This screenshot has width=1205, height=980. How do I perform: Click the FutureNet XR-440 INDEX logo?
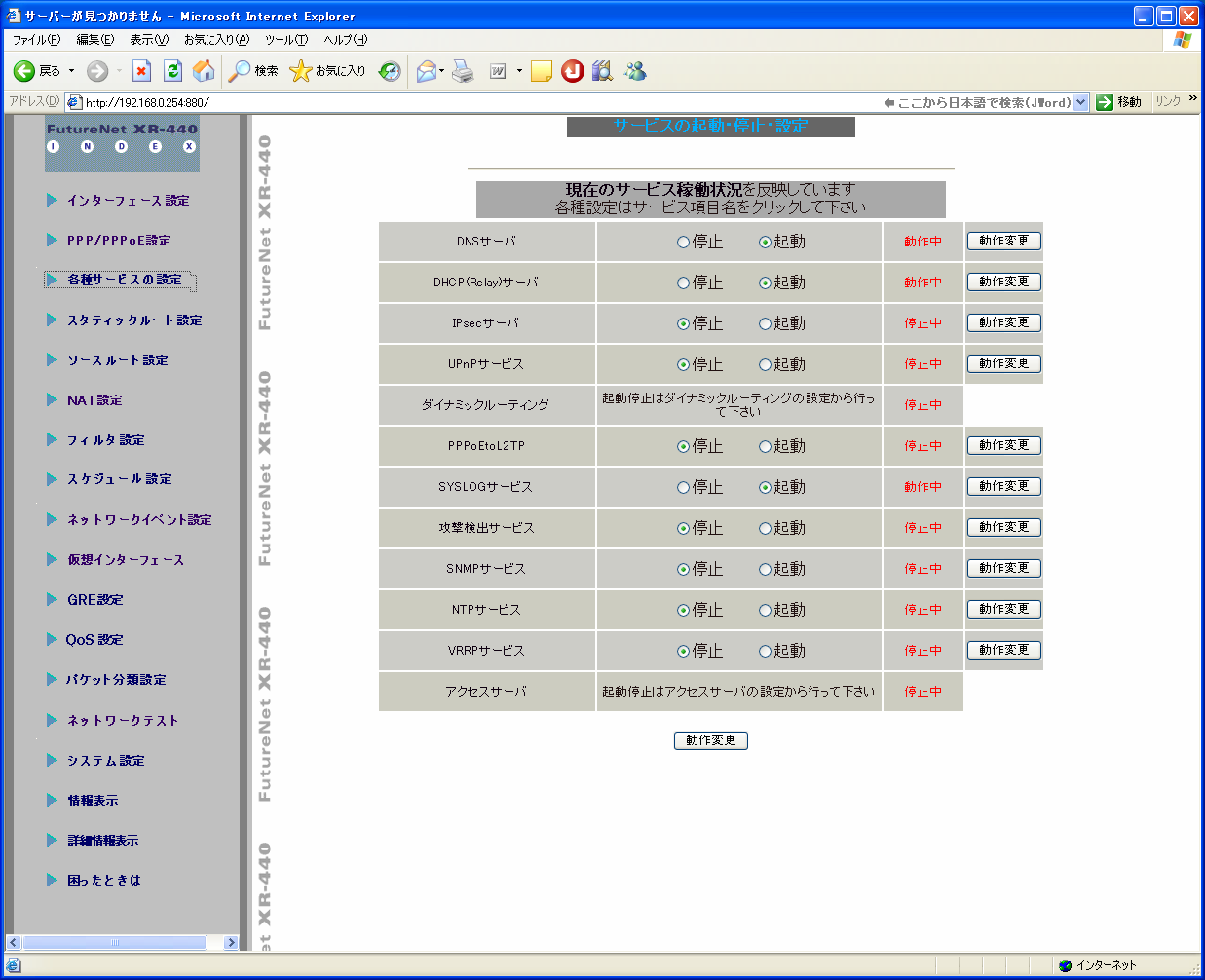[x=122, y=144]
